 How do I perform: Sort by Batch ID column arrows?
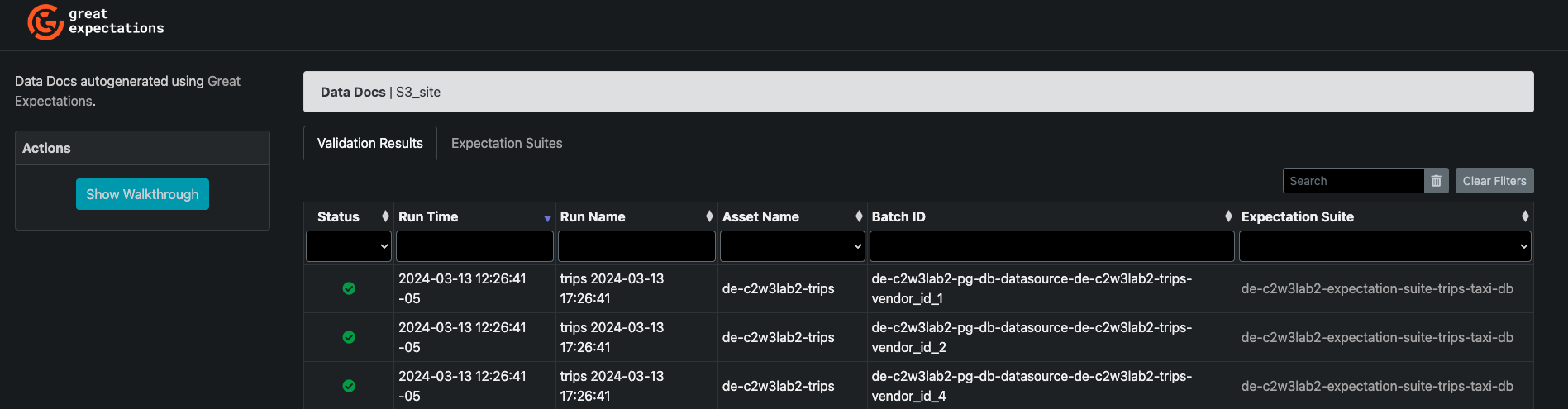pos(1228,216)
